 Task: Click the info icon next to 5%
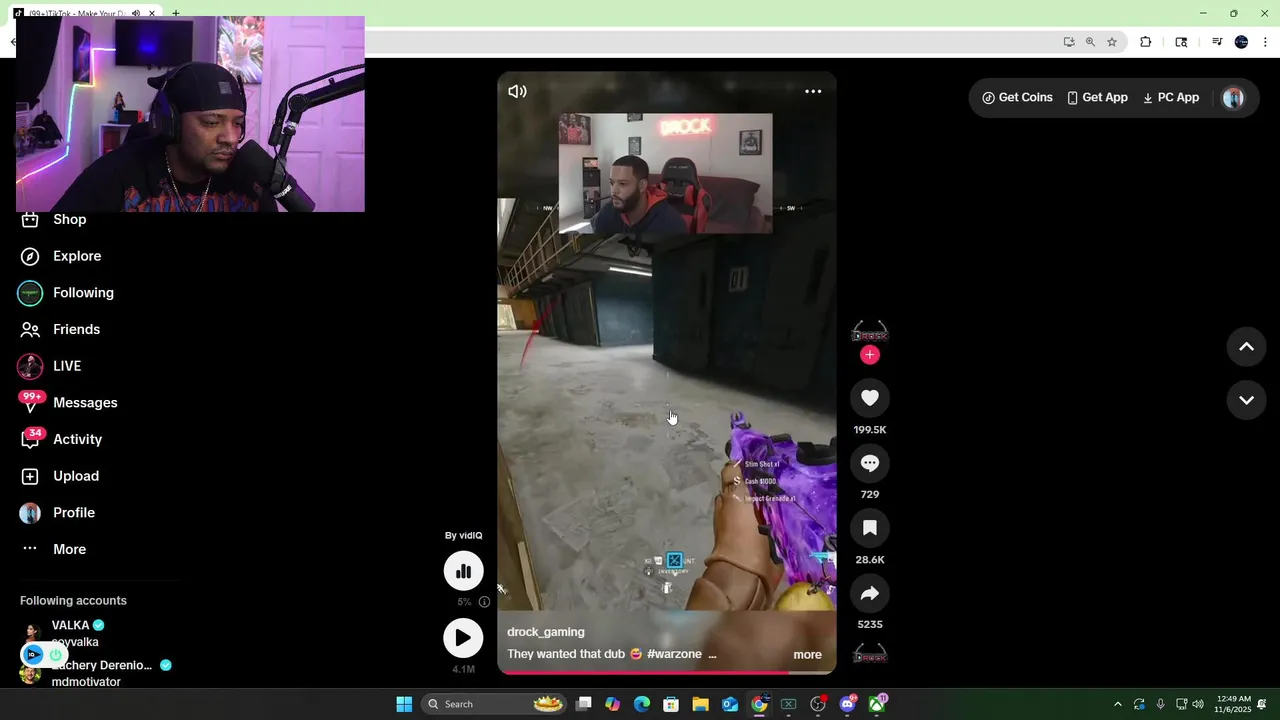click(484, 602)
